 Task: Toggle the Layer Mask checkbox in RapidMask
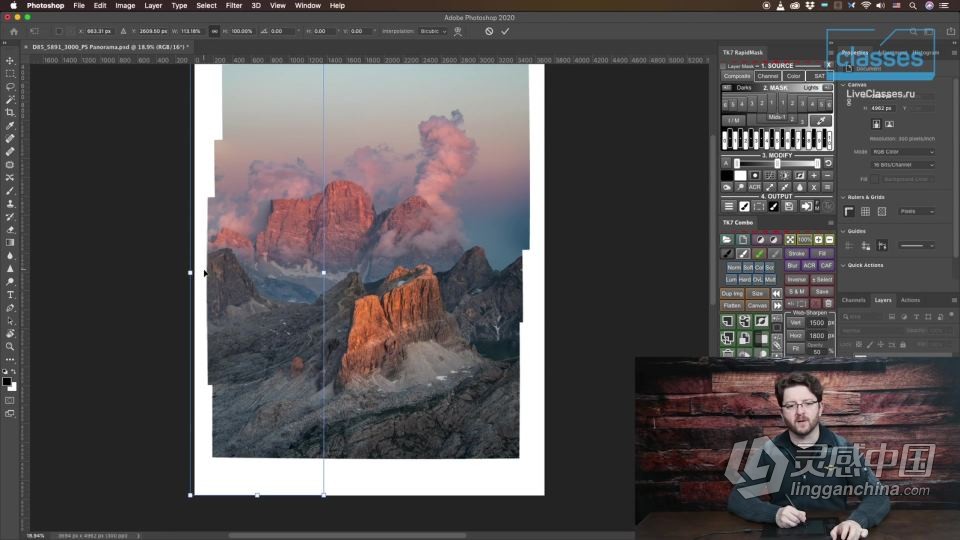tap(724, 66)
